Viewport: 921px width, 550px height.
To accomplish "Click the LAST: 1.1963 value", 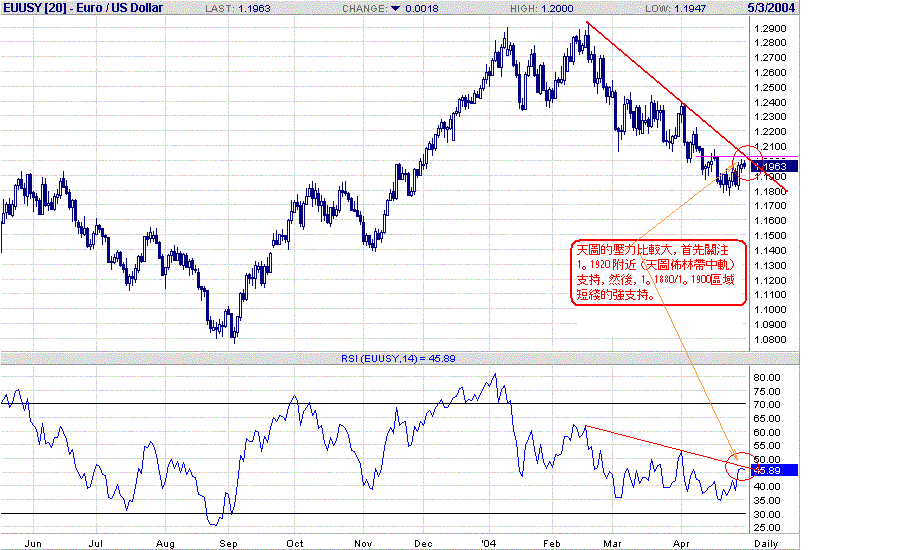I will coord(238,9).
